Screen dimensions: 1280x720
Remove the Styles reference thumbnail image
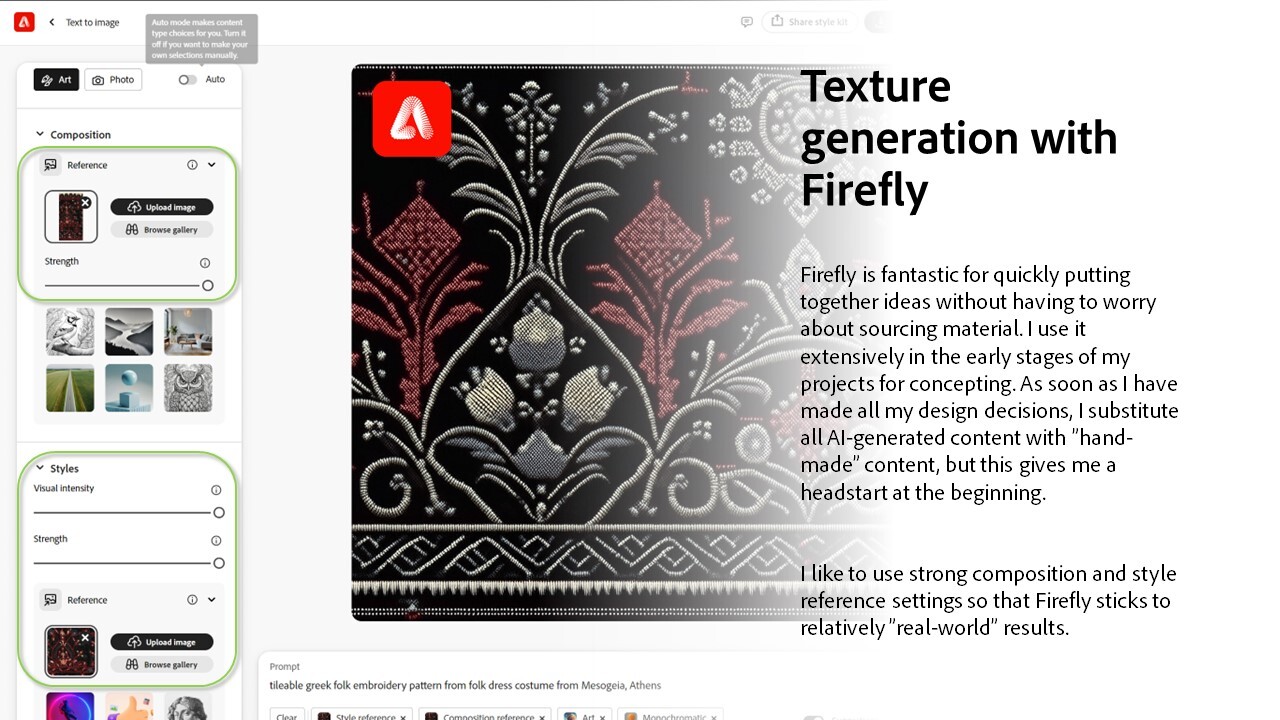(85, 638)
